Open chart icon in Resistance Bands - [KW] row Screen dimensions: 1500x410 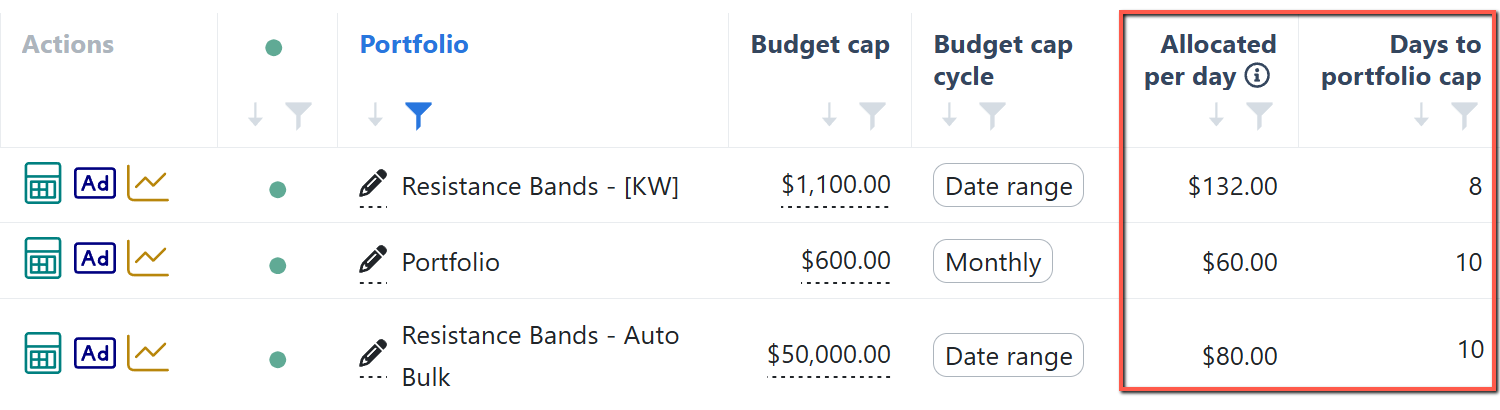pos(148,183)
